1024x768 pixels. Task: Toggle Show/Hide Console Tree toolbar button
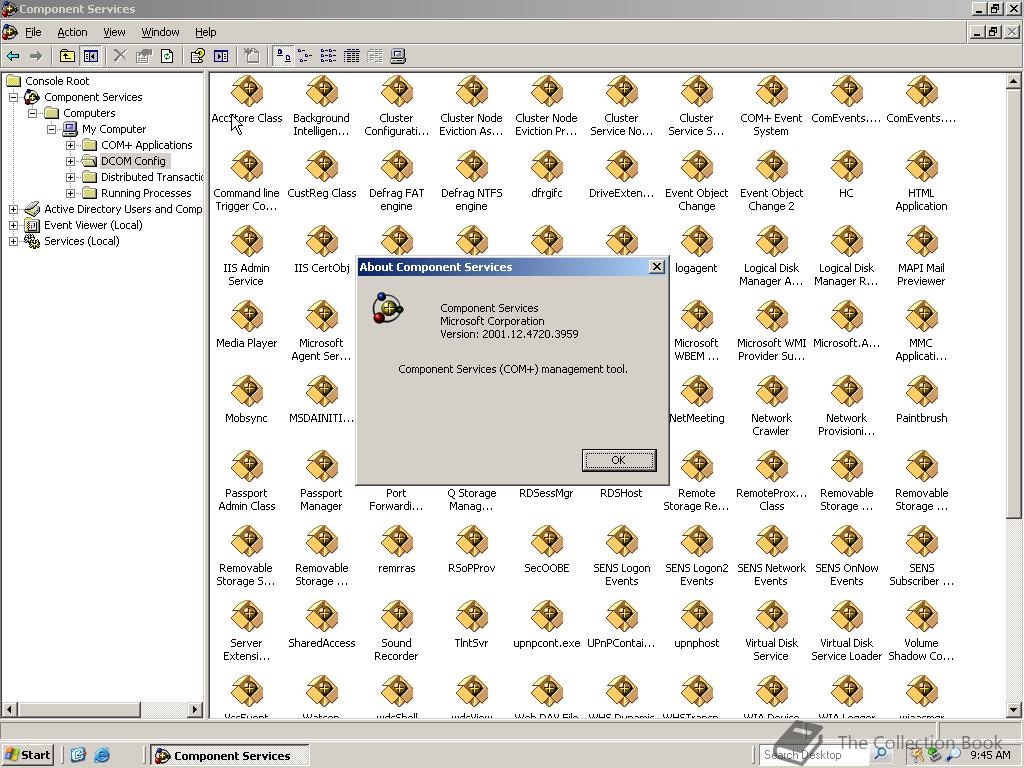[91, 56]
